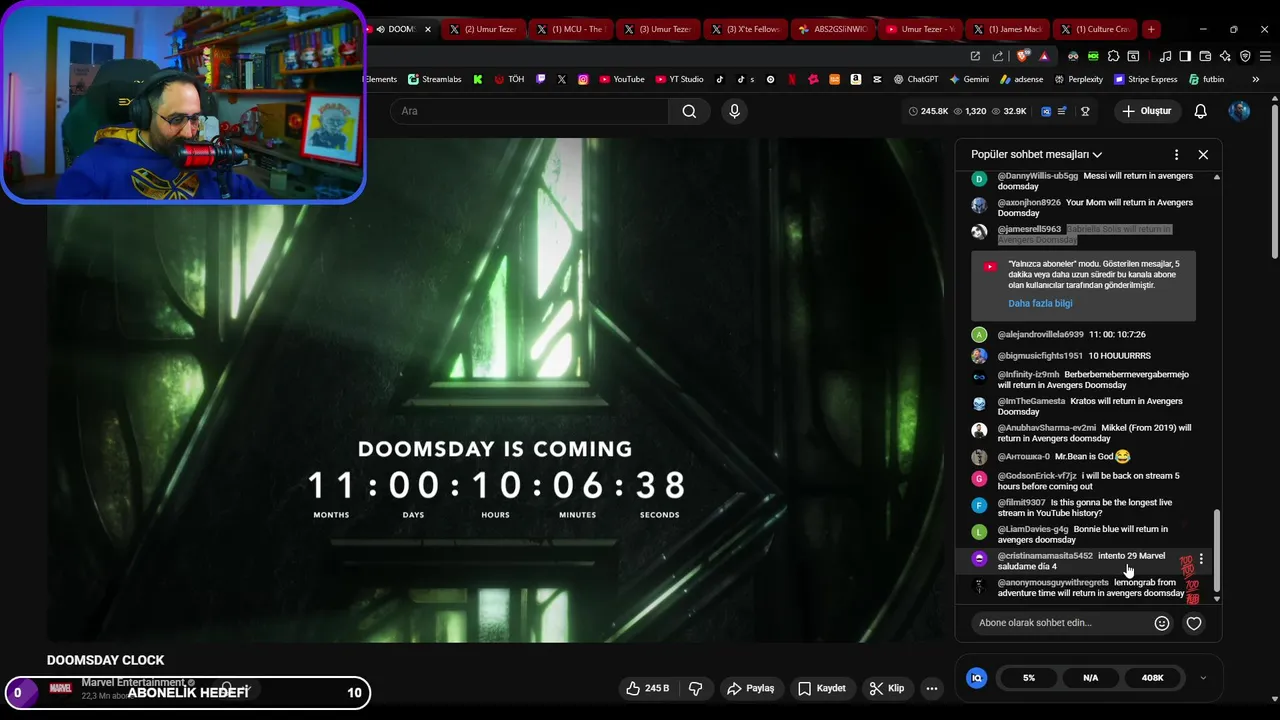Click the chat scrollbar thumb

[x=1217, y=550]
